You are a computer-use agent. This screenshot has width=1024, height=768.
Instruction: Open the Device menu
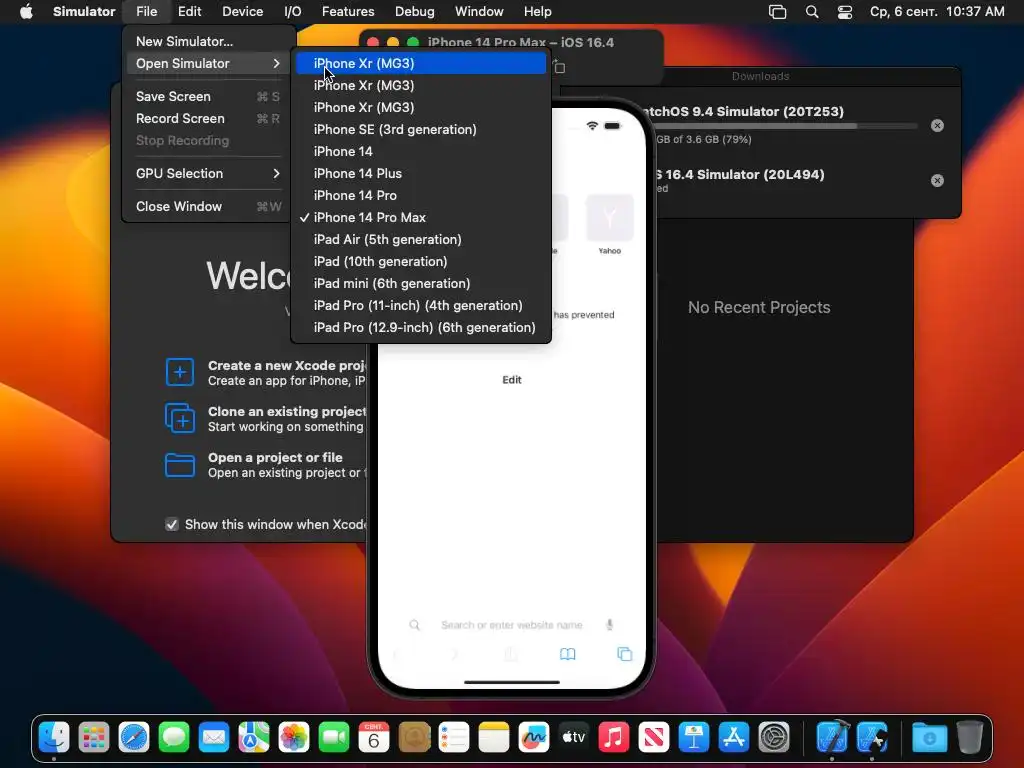242,12
